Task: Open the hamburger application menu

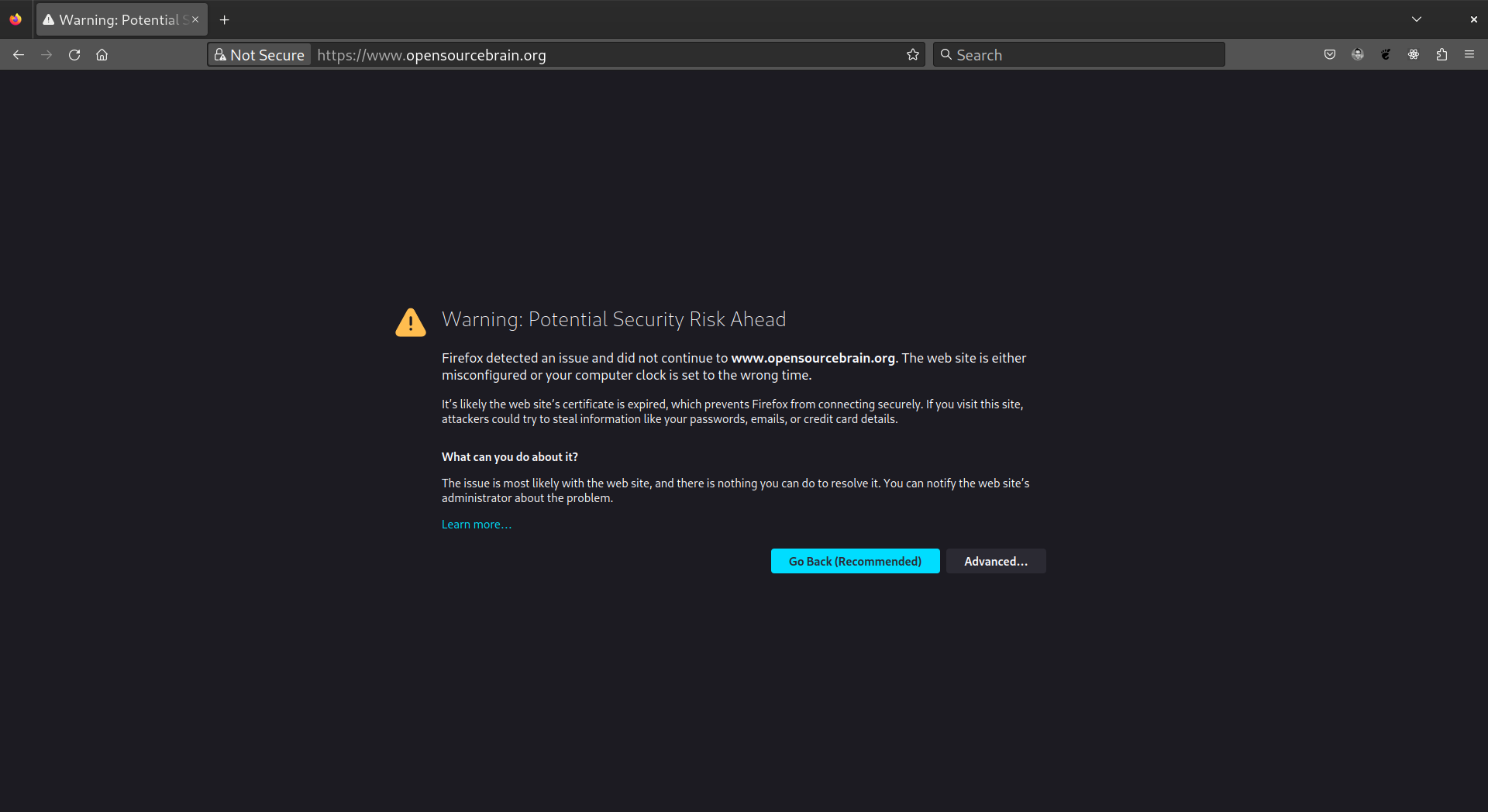Action: [x=1469, y=54]
